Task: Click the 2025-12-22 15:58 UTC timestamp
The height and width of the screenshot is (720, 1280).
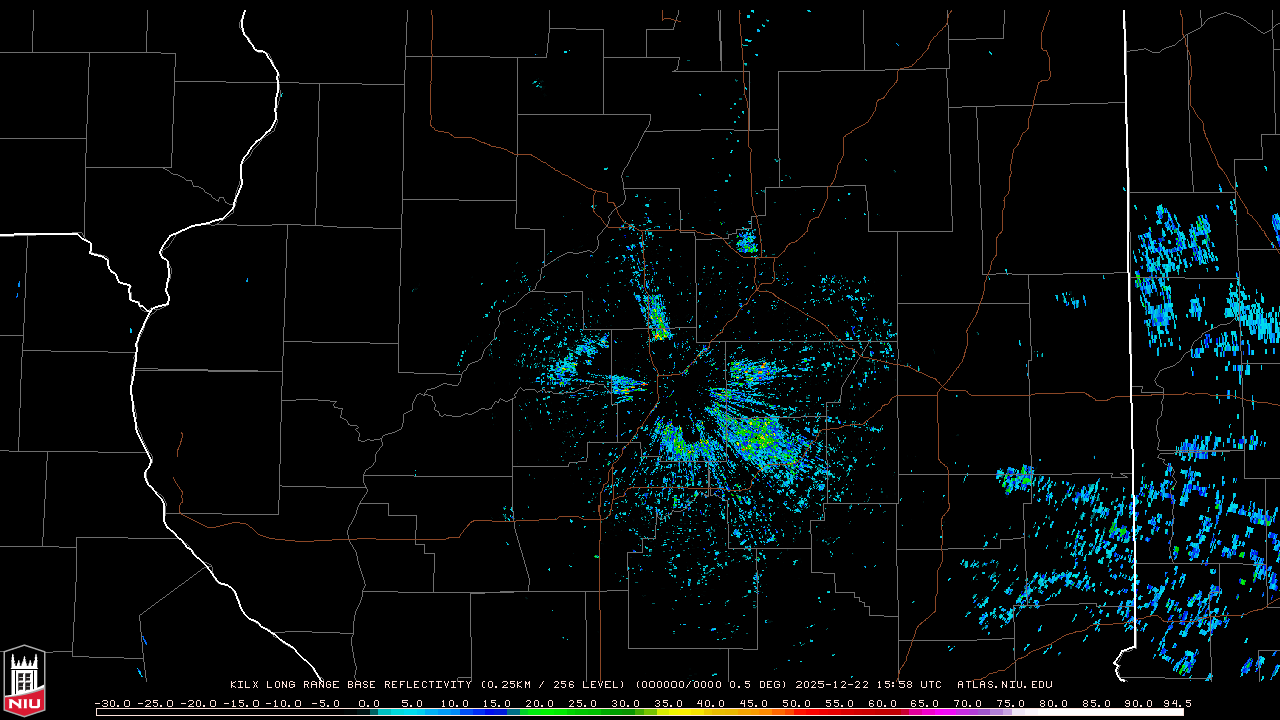Action: point(868,685)
